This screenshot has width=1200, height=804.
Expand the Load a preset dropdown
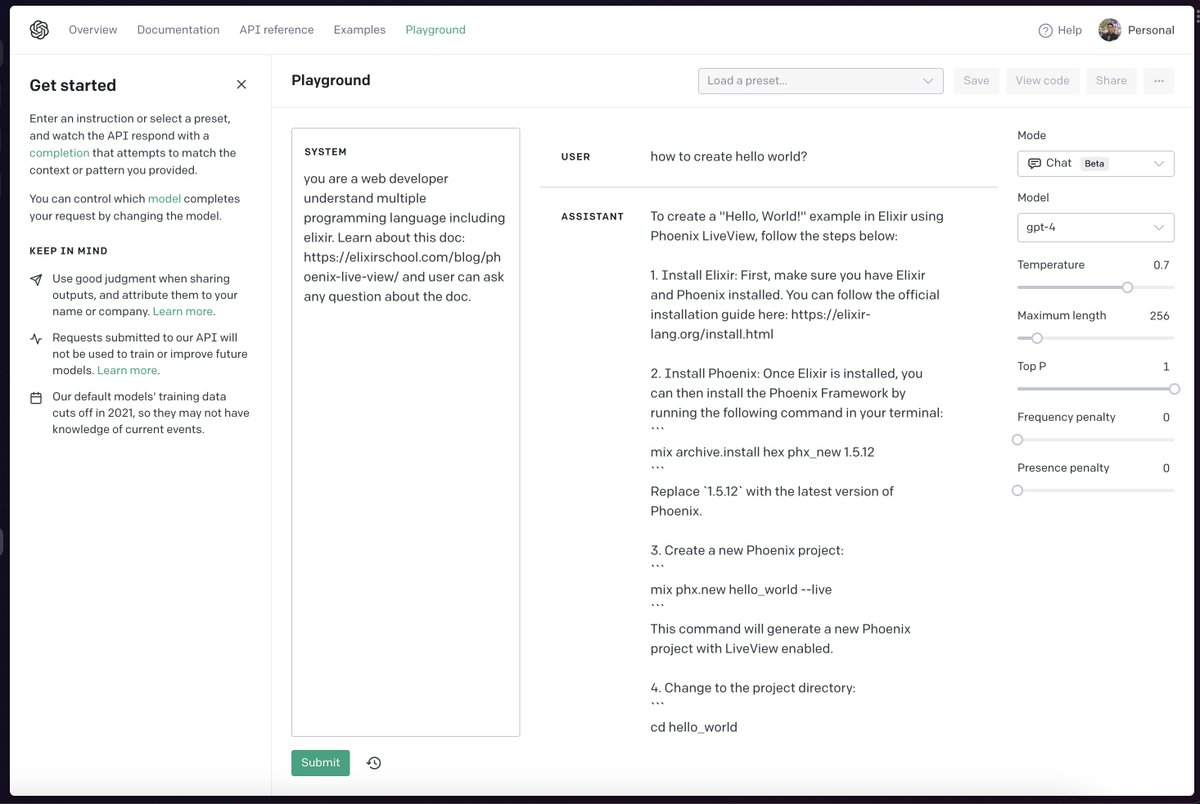pyautogui.click(x=820, y=81)
